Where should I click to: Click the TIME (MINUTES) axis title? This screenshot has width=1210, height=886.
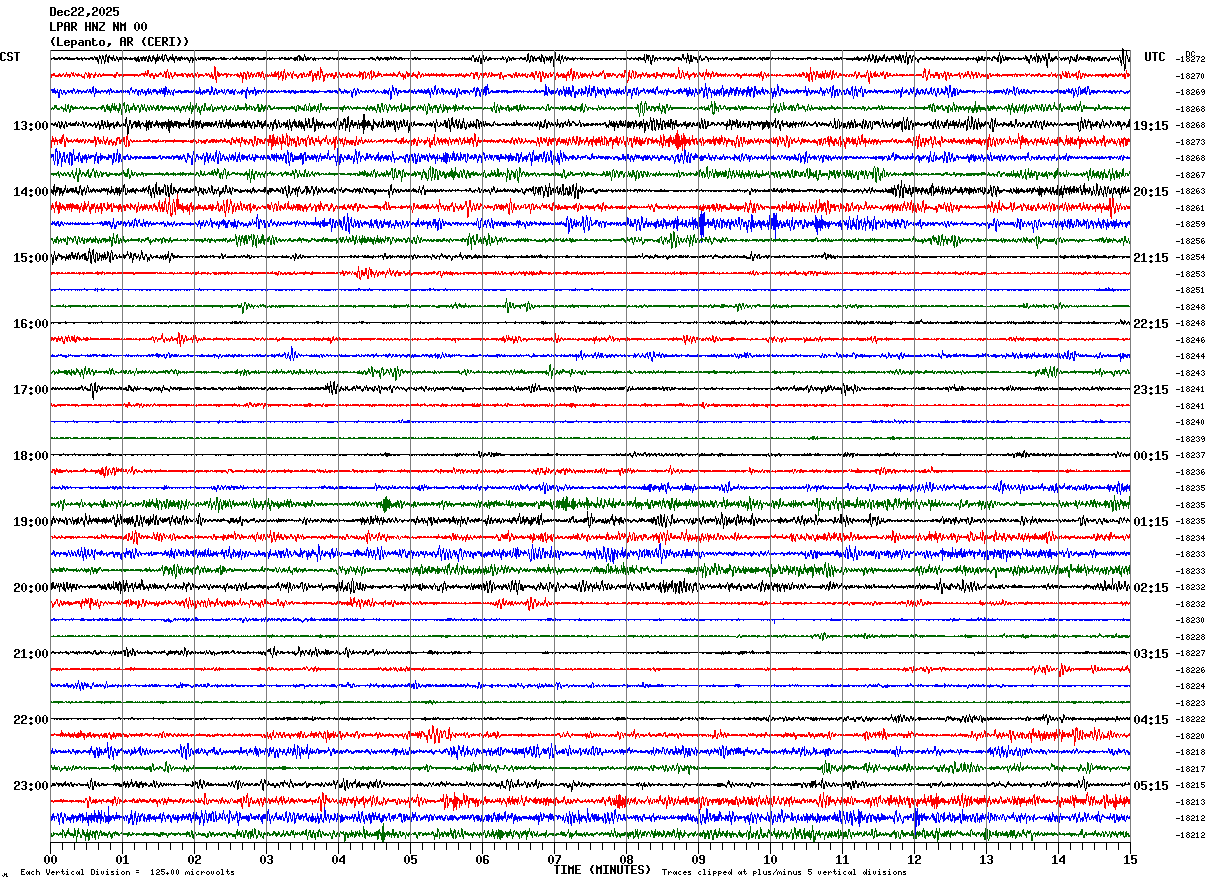coord(602,870)
